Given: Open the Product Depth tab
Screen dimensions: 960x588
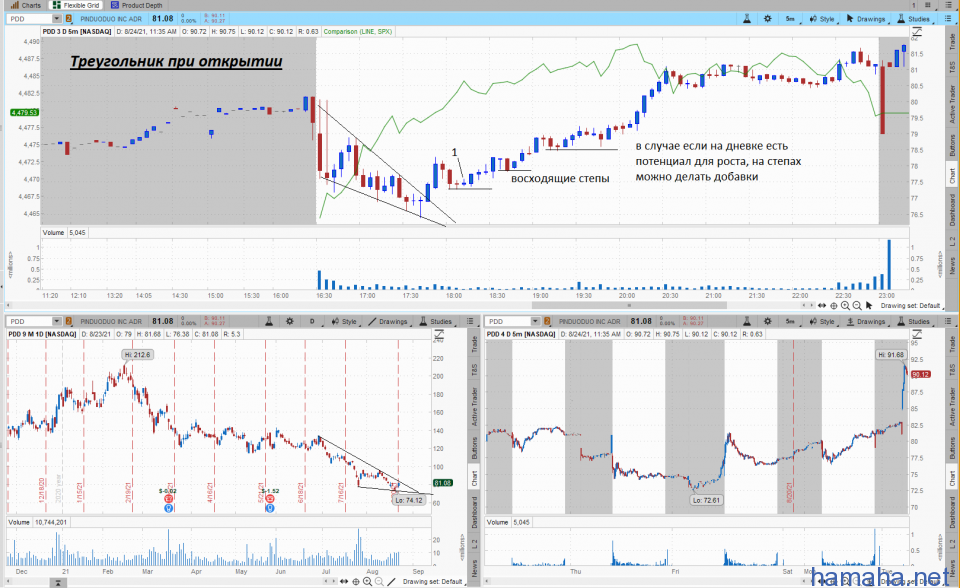Looking at the screenshot, I should (x=135, y=5).
